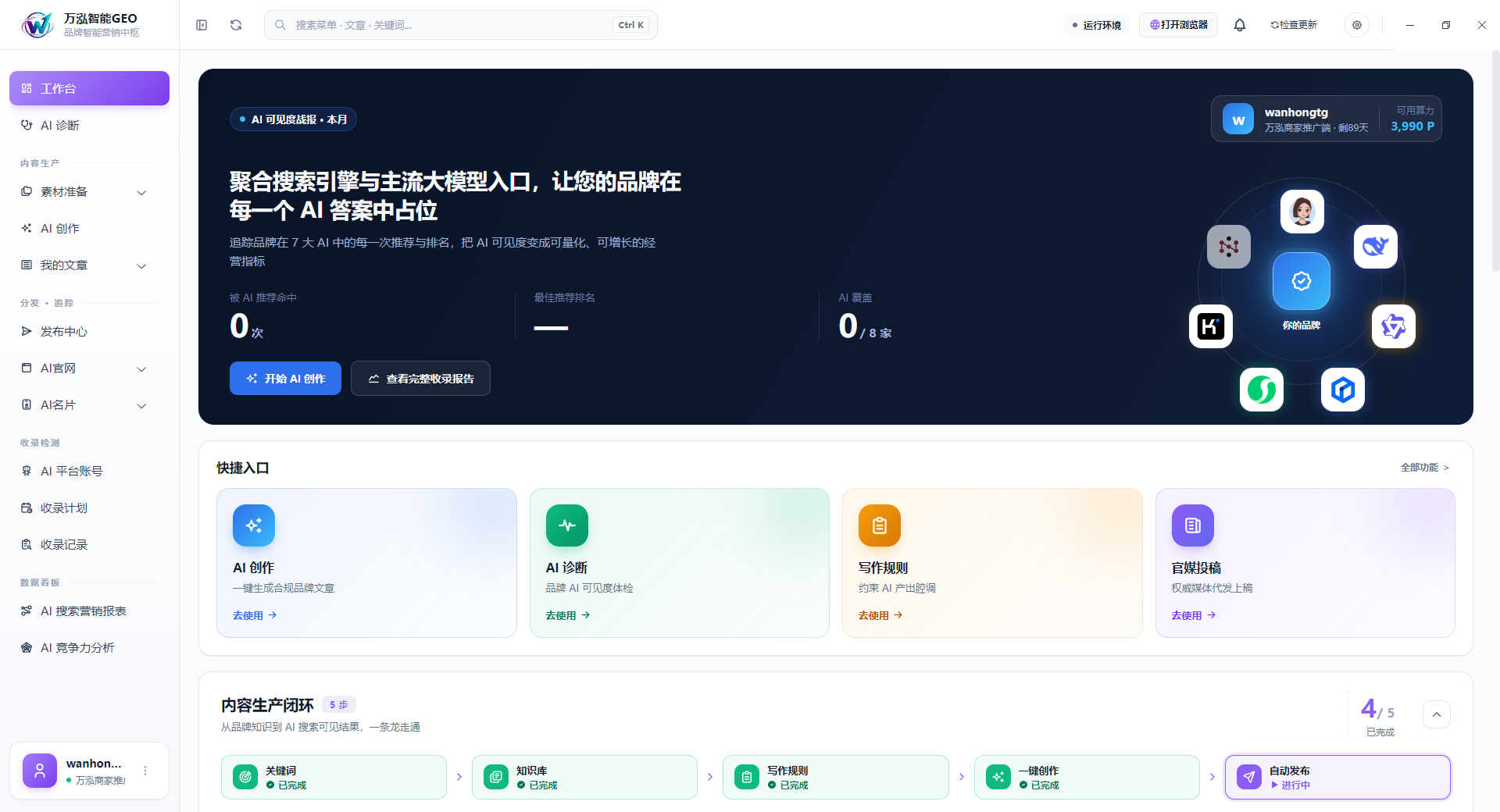Screen dimensions: 1500x812
Task: Click 去使用 under 写作规则 card
Action: 880,615
